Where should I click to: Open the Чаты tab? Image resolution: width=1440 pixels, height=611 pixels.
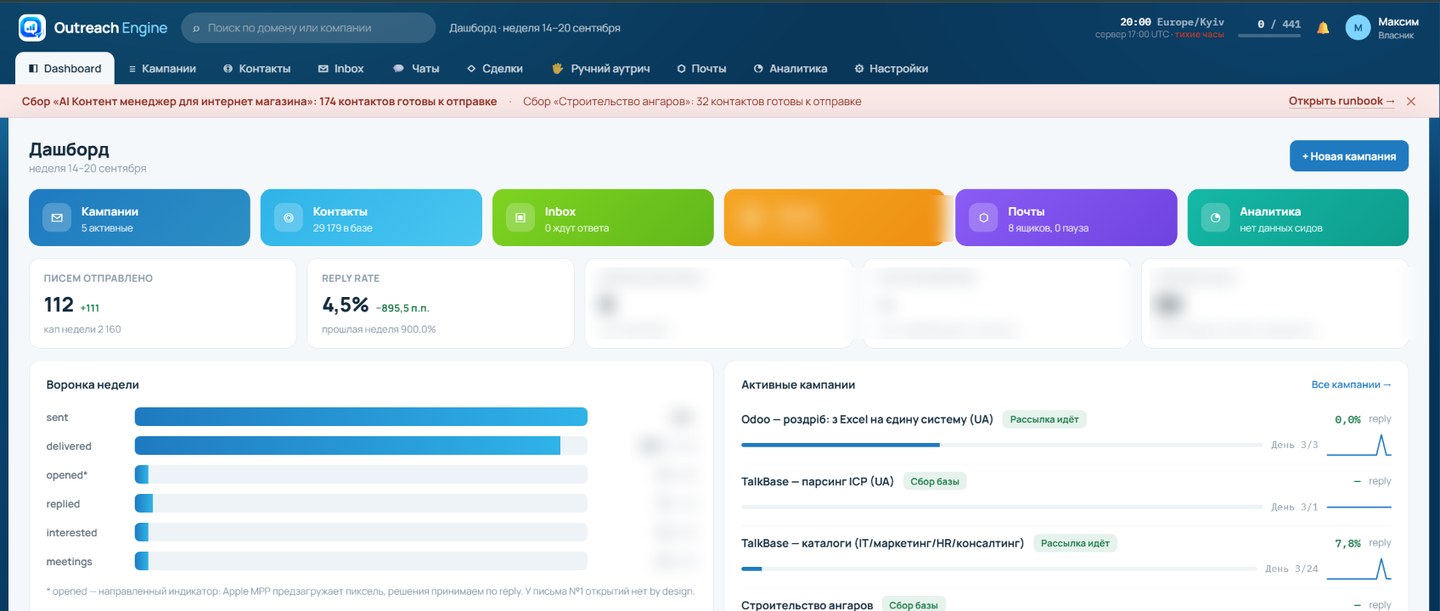(416, 69)
